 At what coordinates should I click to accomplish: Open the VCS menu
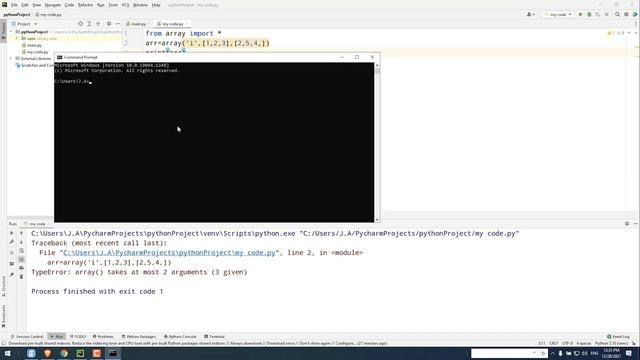(x=125, y=5)
